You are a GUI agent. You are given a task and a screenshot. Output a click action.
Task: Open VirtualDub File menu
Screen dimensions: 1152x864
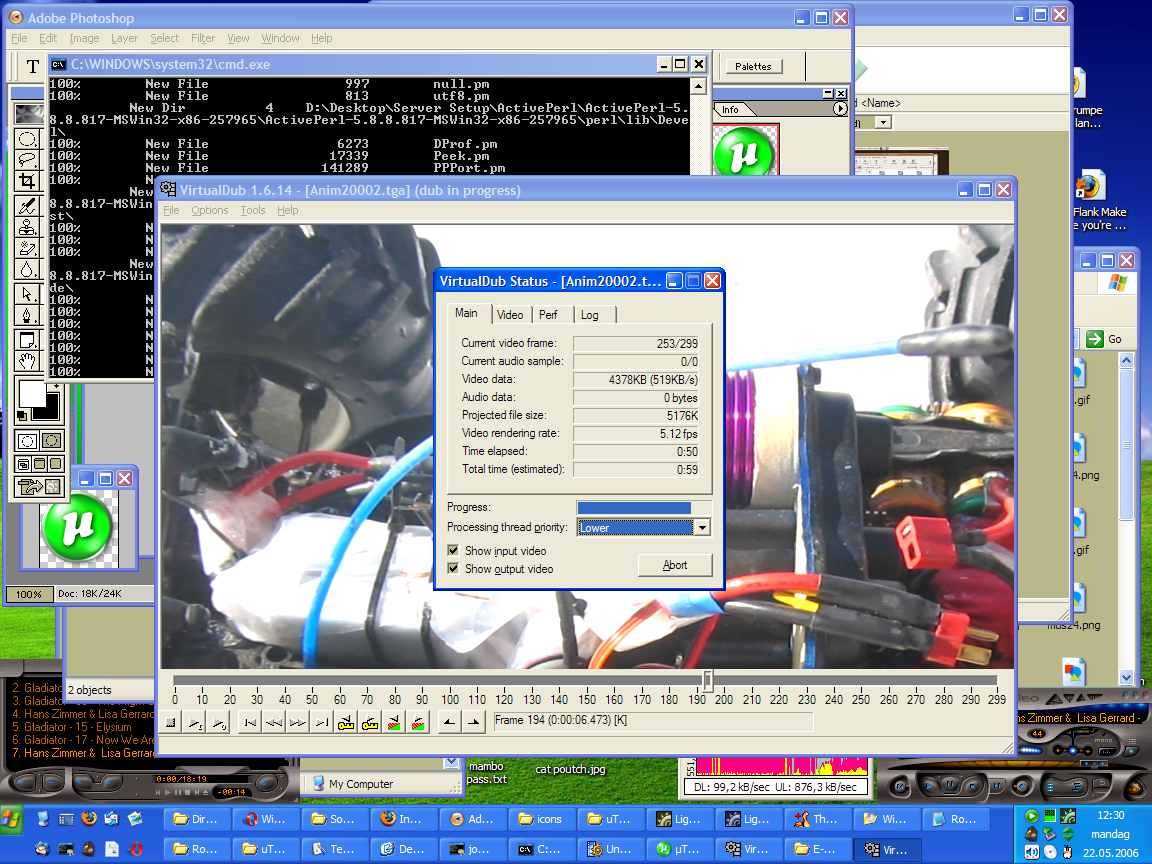pos(171,210)
